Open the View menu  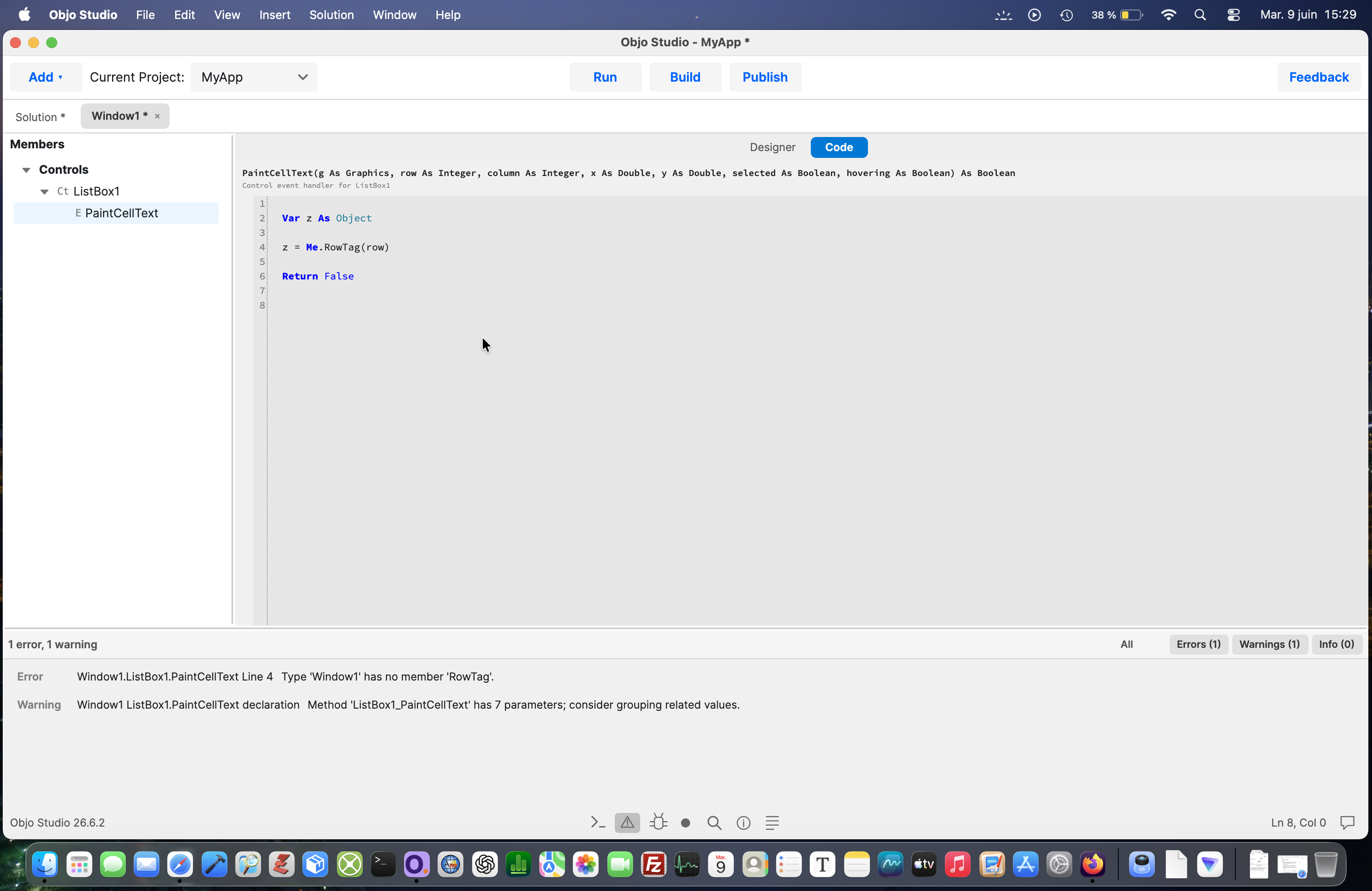pos(226,15)
